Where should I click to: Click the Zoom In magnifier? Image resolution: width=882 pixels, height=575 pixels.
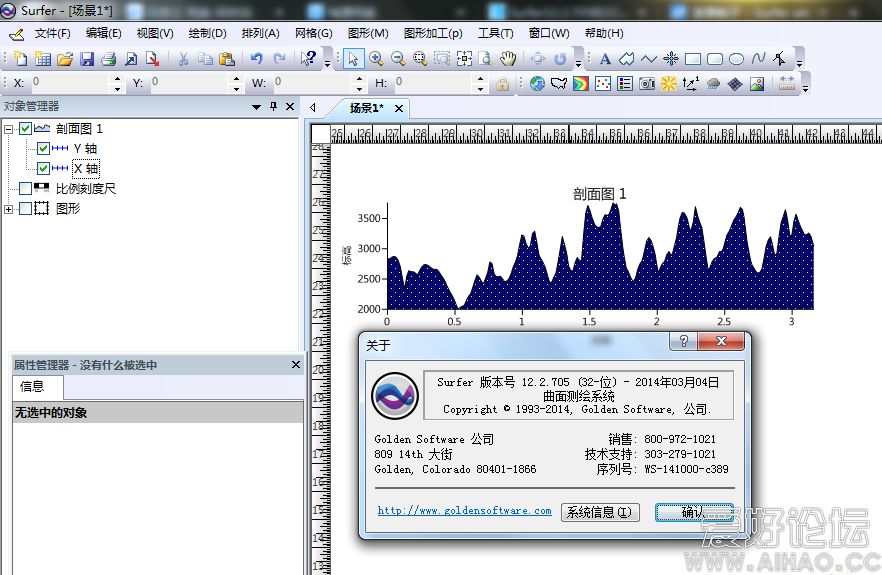click(376, 59)
